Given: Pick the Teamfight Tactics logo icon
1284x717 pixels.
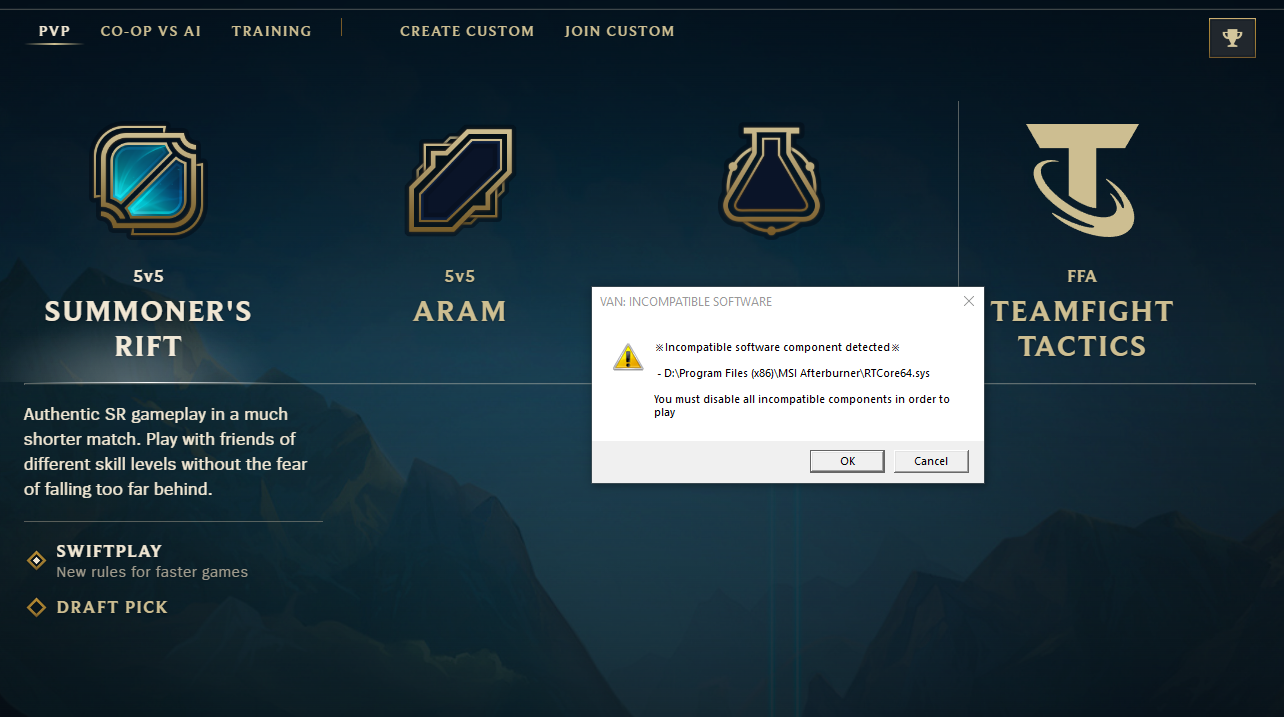Looking at the screenshot, I should tap(1082, 180).
